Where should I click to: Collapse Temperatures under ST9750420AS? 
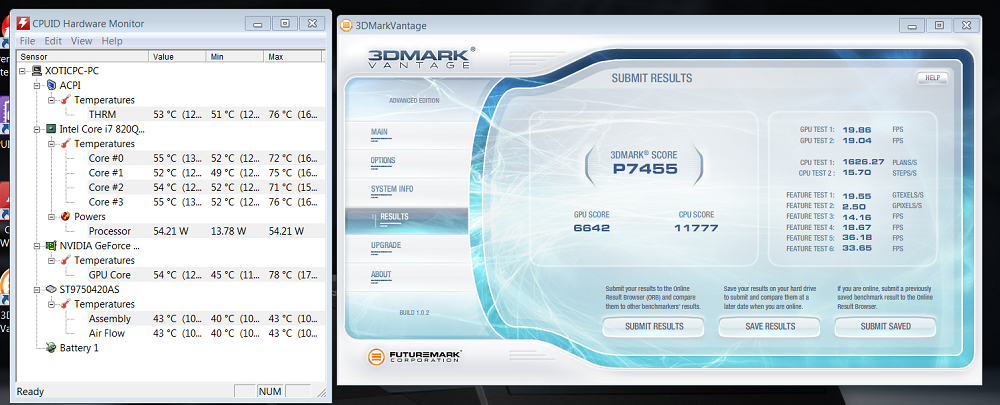(x=51, y=304)
